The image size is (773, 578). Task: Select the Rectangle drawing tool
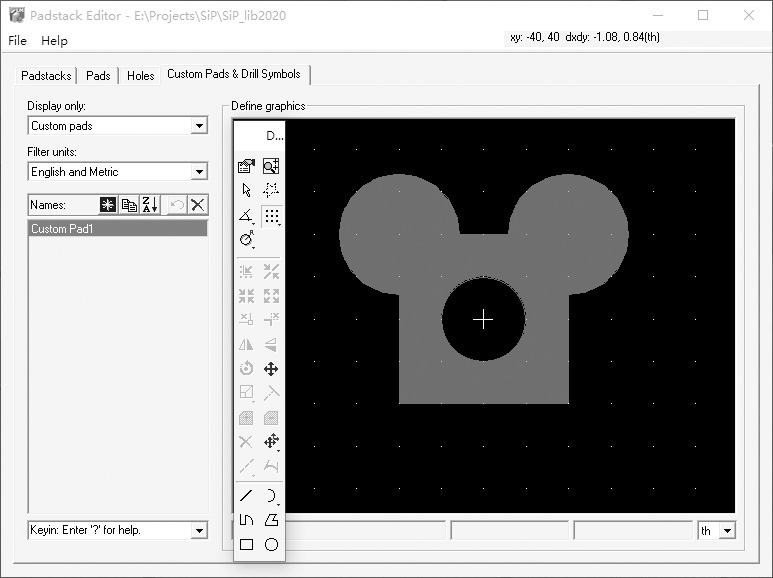click(246, 544)
